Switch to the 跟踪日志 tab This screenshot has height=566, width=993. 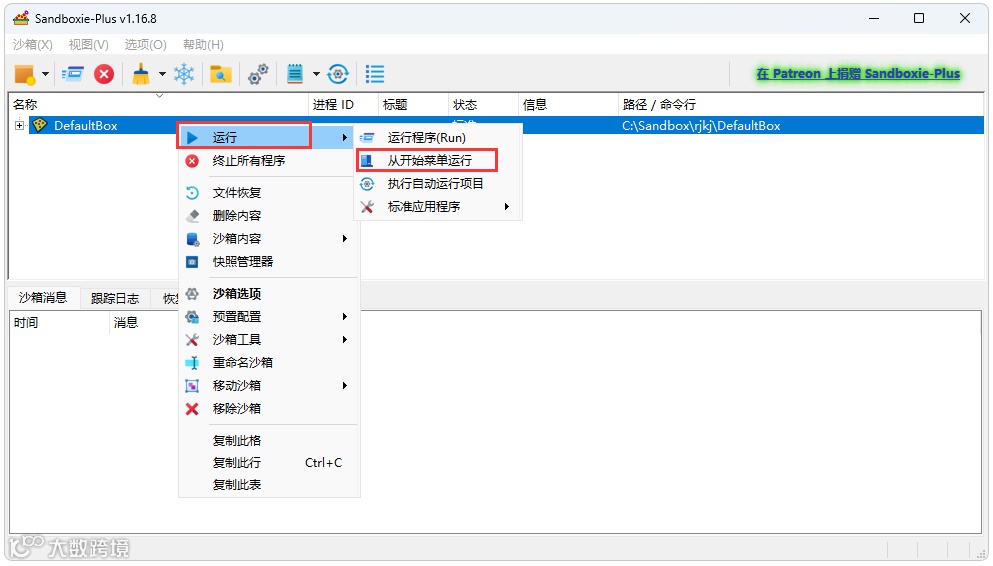(x=115, y=298)
